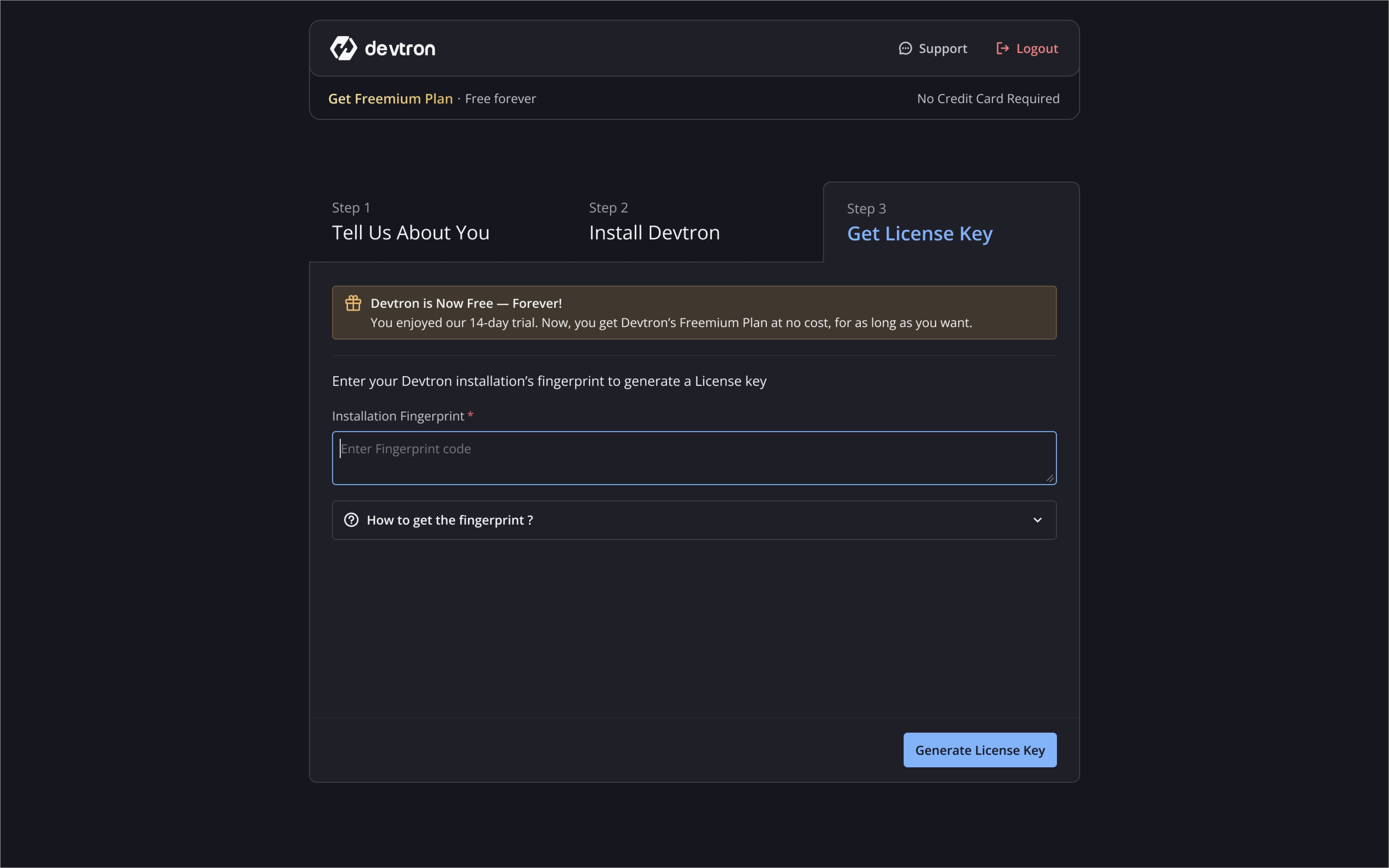Click the 'Get Freemium Plan' heading link
The image size is (1389, 868).
390,98
